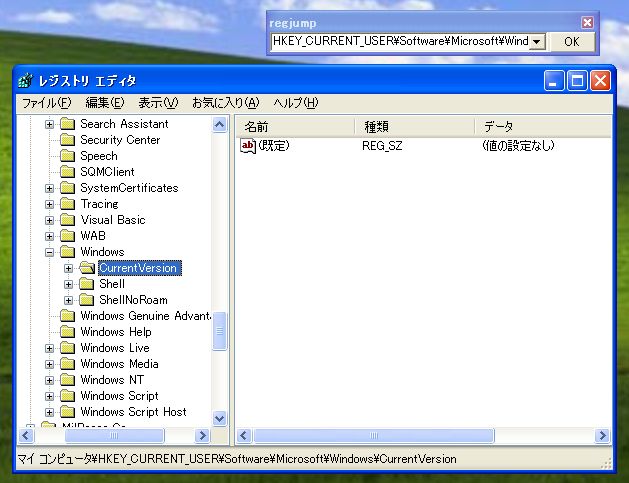Viewport: 629px width, 483px height.
Task: Expand the Search Assistant key
Action: click(x=49, y=124)
